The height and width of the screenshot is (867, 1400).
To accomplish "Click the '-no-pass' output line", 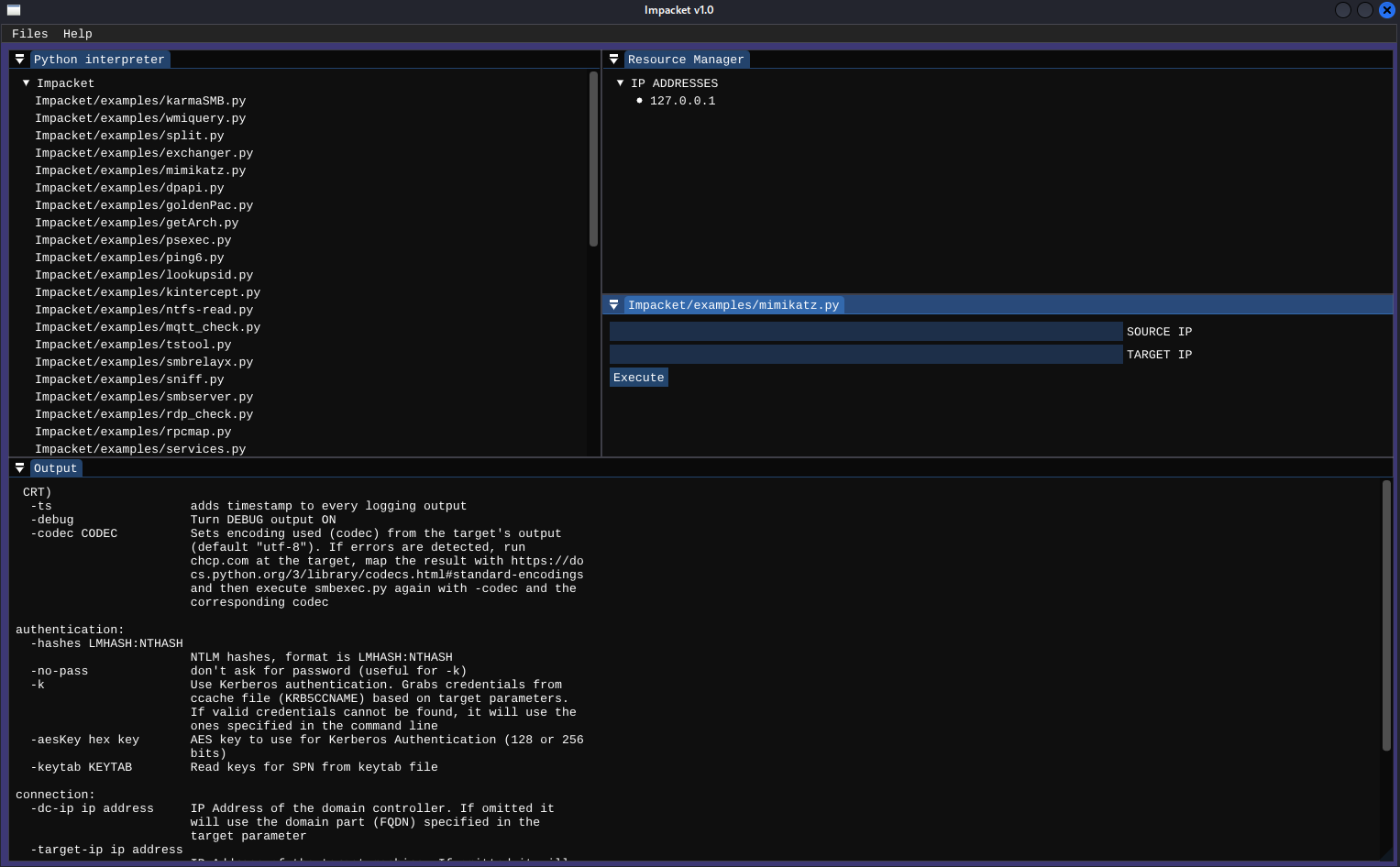I will point(60,671).
